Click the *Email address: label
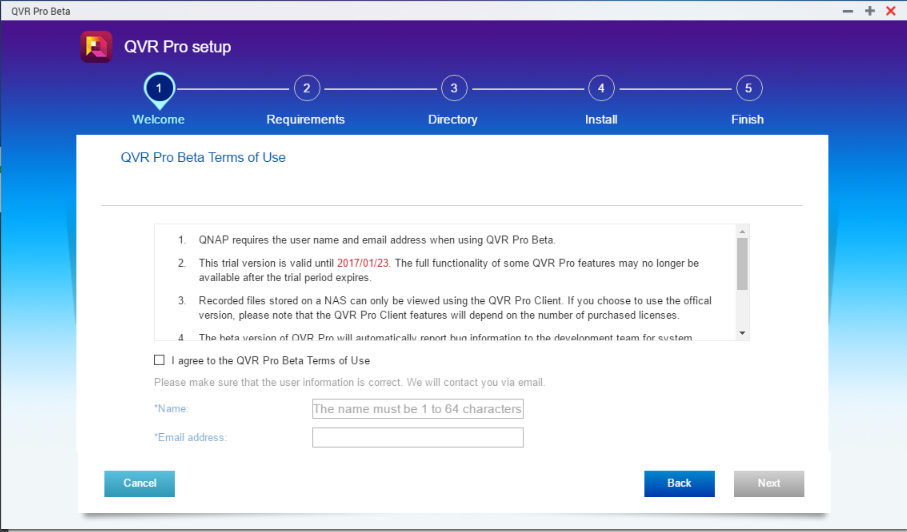 [190, 437]
